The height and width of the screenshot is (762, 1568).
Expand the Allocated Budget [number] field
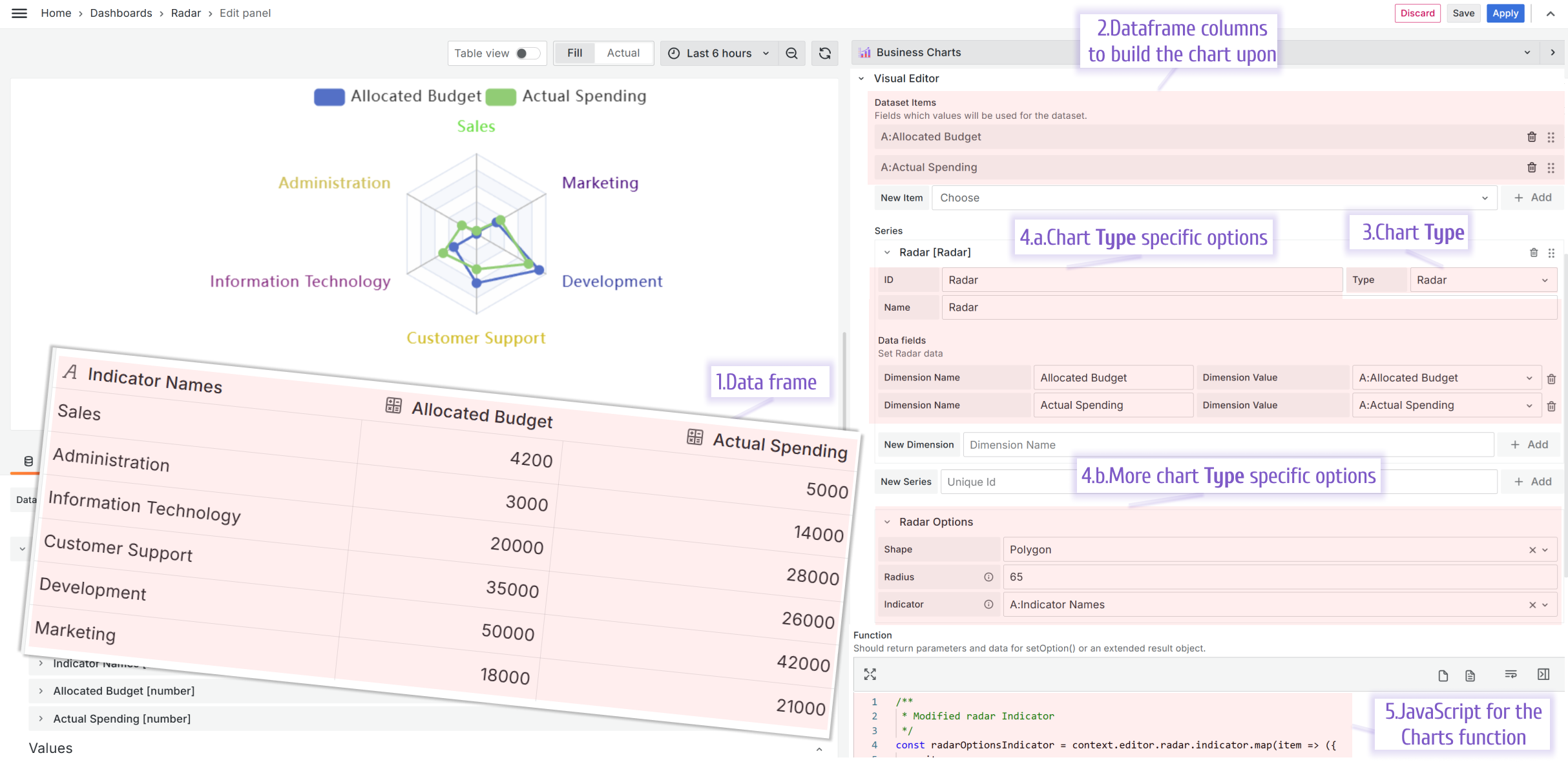pyautogui.click(x=41, y=691)
